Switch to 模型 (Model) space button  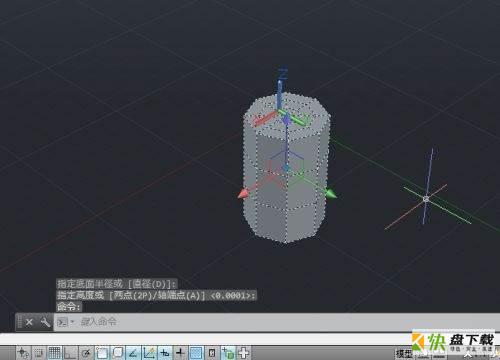(404, 354)
